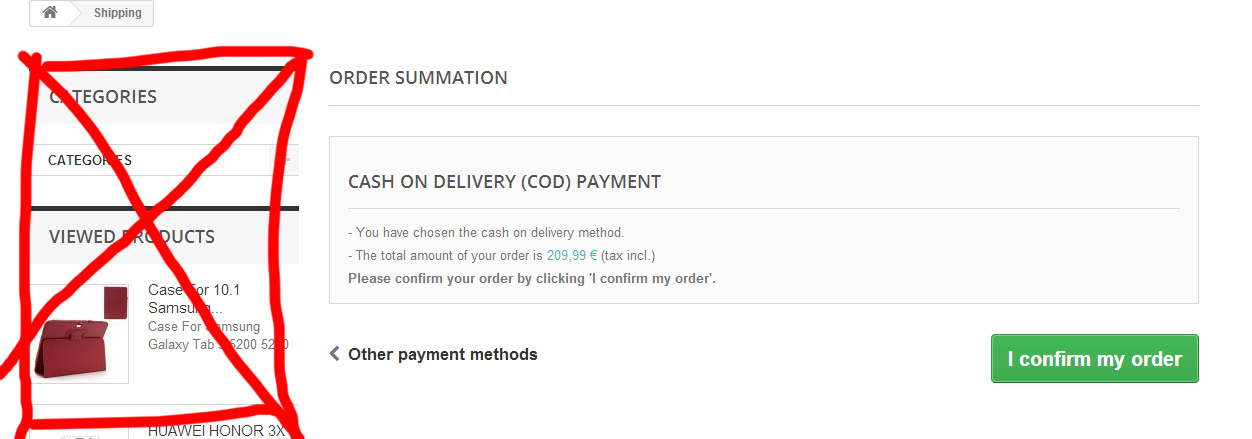Click the Categories block heading
This screenshot has width=1252, height=439.
pyautogui.click(x=103, y=97)
